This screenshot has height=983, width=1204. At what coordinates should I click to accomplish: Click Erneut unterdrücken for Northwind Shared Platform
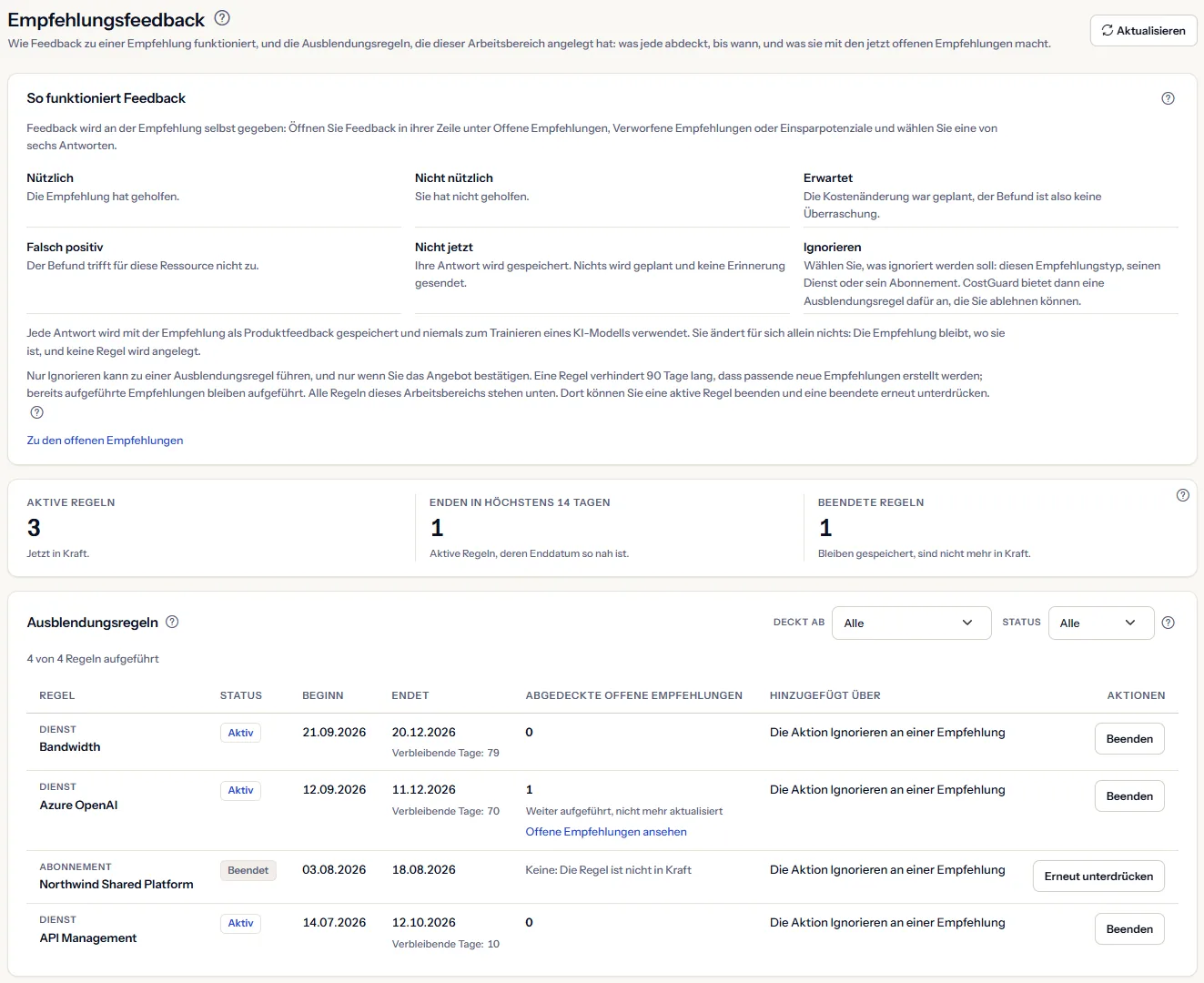(1098, 877)
